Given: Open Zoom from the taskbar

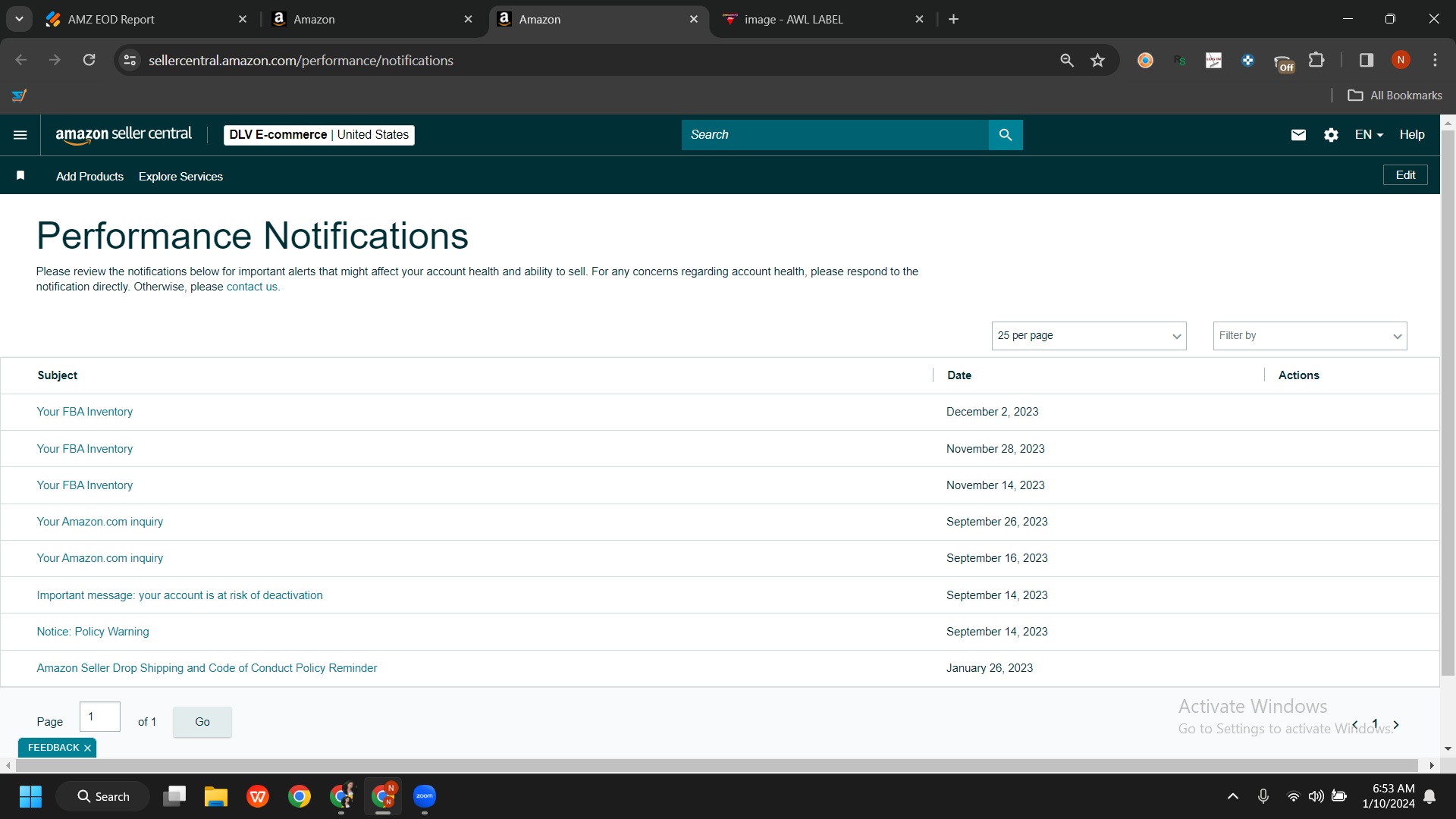Looking at the screenshot, I should [x=425, y=796].
